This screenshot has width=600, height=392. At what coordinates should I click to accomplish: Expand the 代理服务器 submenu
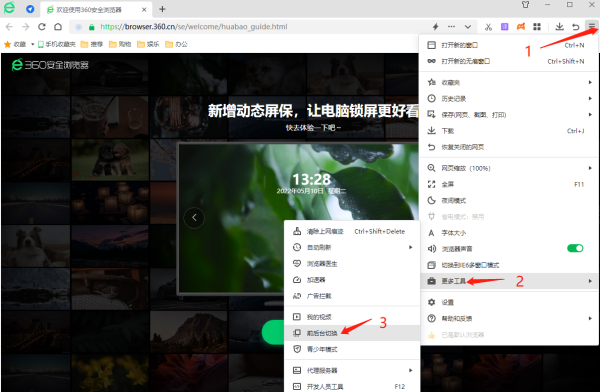pos(352,370)
